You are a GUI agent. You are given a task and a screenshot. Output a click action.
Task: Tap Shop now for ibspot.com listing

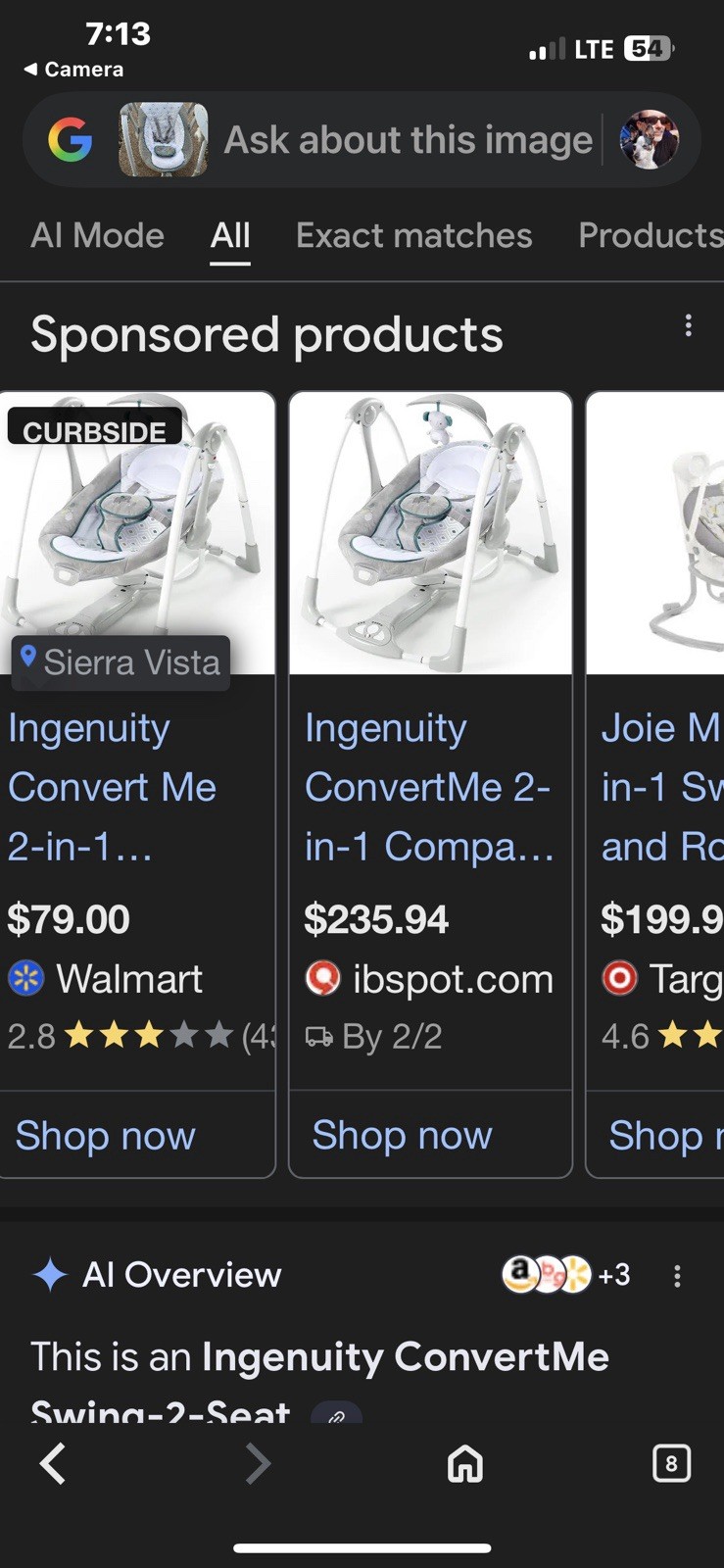[x=402, y=1135]
